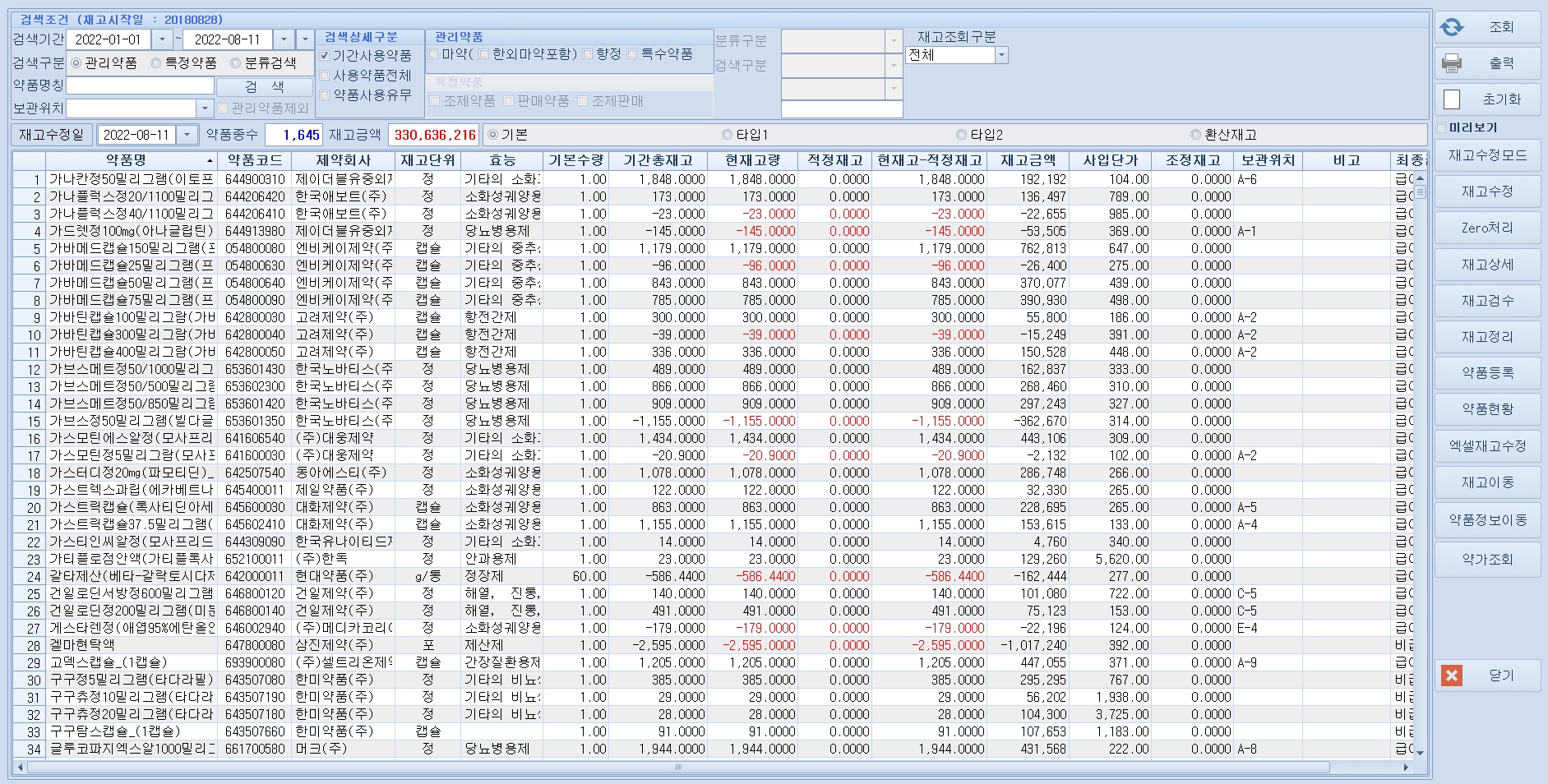1548x784 pixels.
Task: Click the 출력 printer icon
Action: click(x=1452, y=63)
